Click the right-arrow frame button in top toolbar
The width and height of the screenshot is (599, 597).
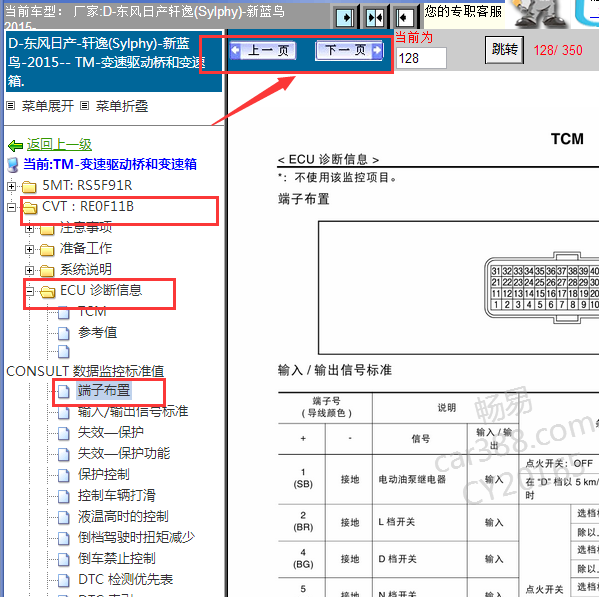point(345,17)
